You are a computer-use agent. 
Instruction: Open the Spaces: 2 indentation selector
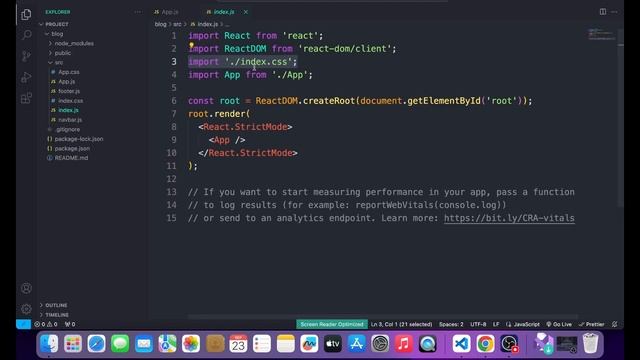[x=451, y=324]
